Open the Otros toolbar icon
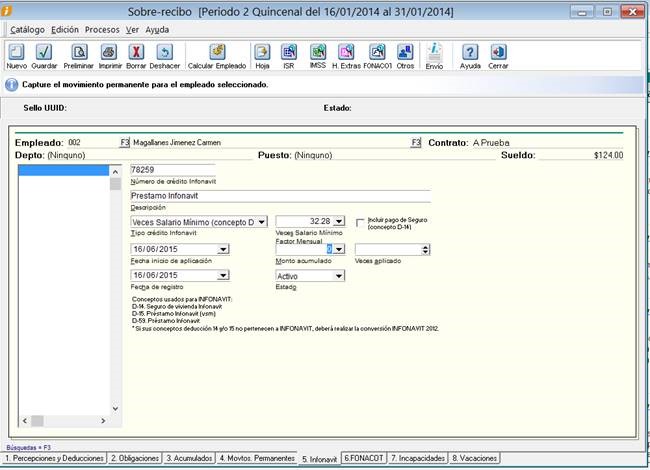650x470 pixels. [x=405, y=52]
